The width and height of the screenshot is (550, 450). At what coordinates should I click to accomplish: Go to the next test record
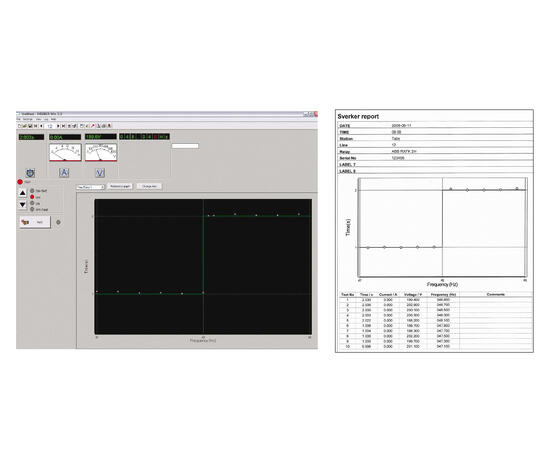58,126
